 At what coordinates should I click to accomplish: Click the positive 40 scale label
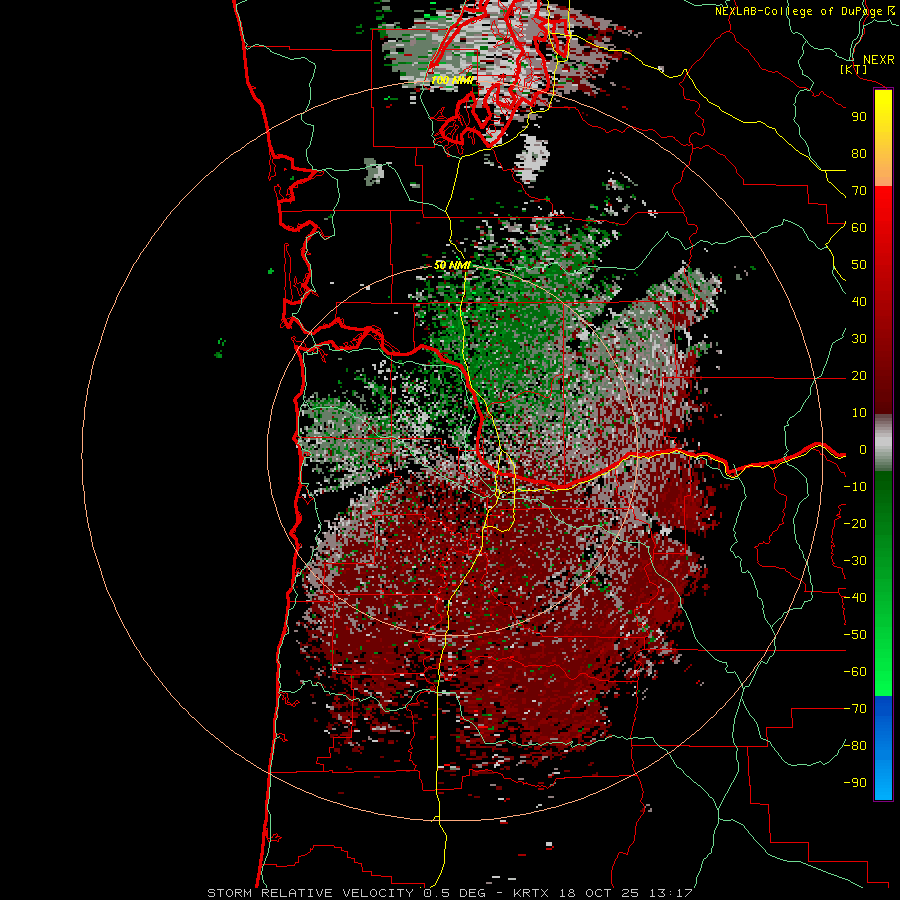pyautogui.click(x=859, y=302)
